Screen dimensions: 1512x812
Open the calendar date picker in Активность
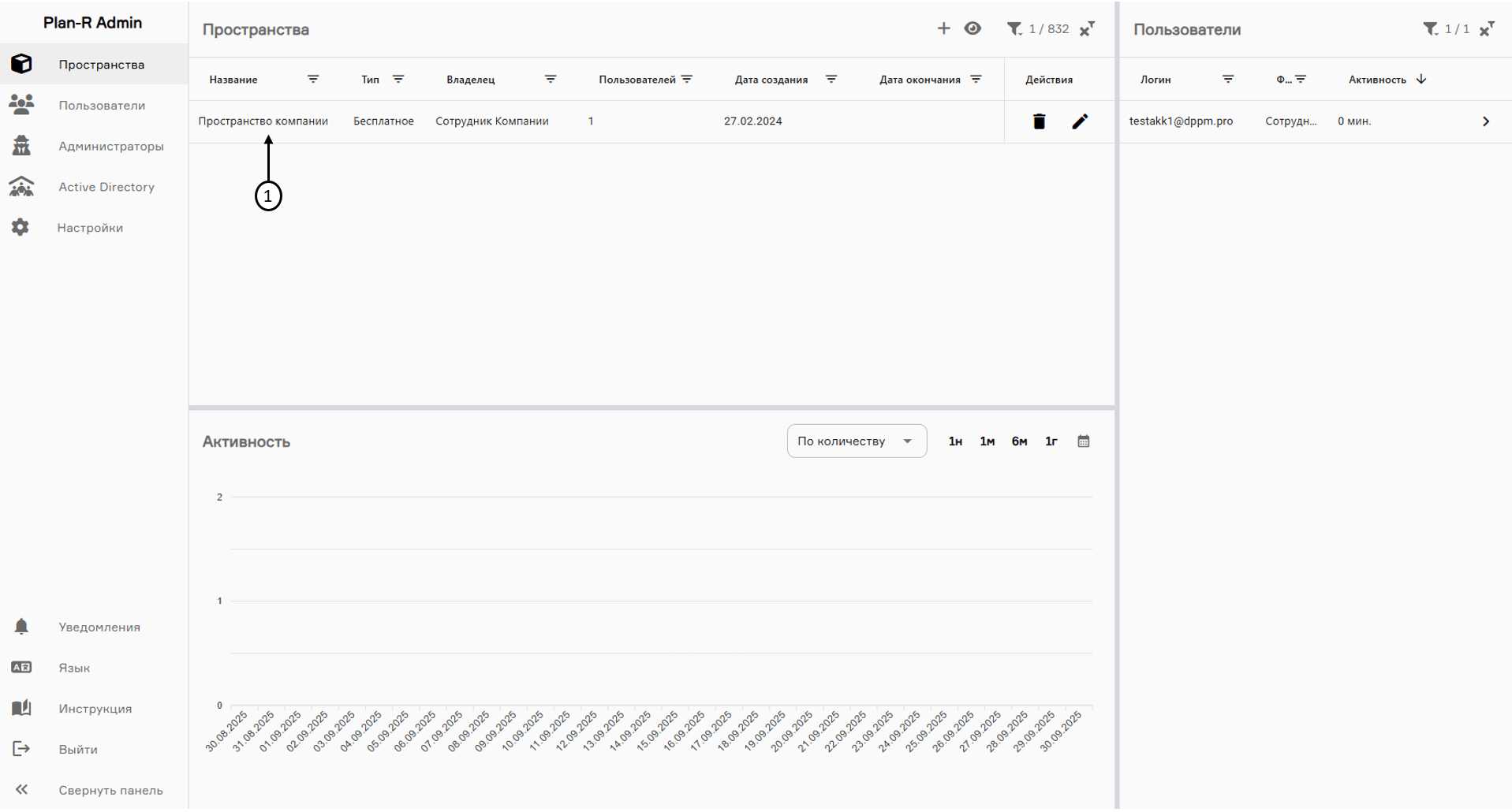click(1084, 441)
